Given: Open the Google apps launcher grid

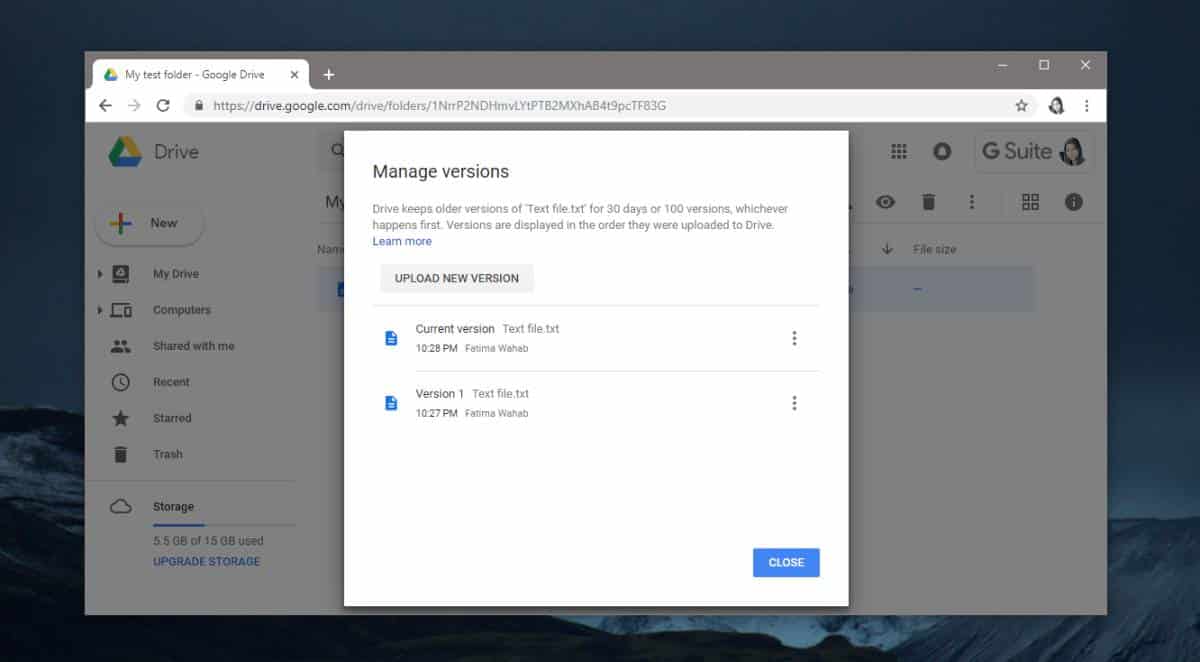Looking at the screenshot, I should tap(898, 151).
